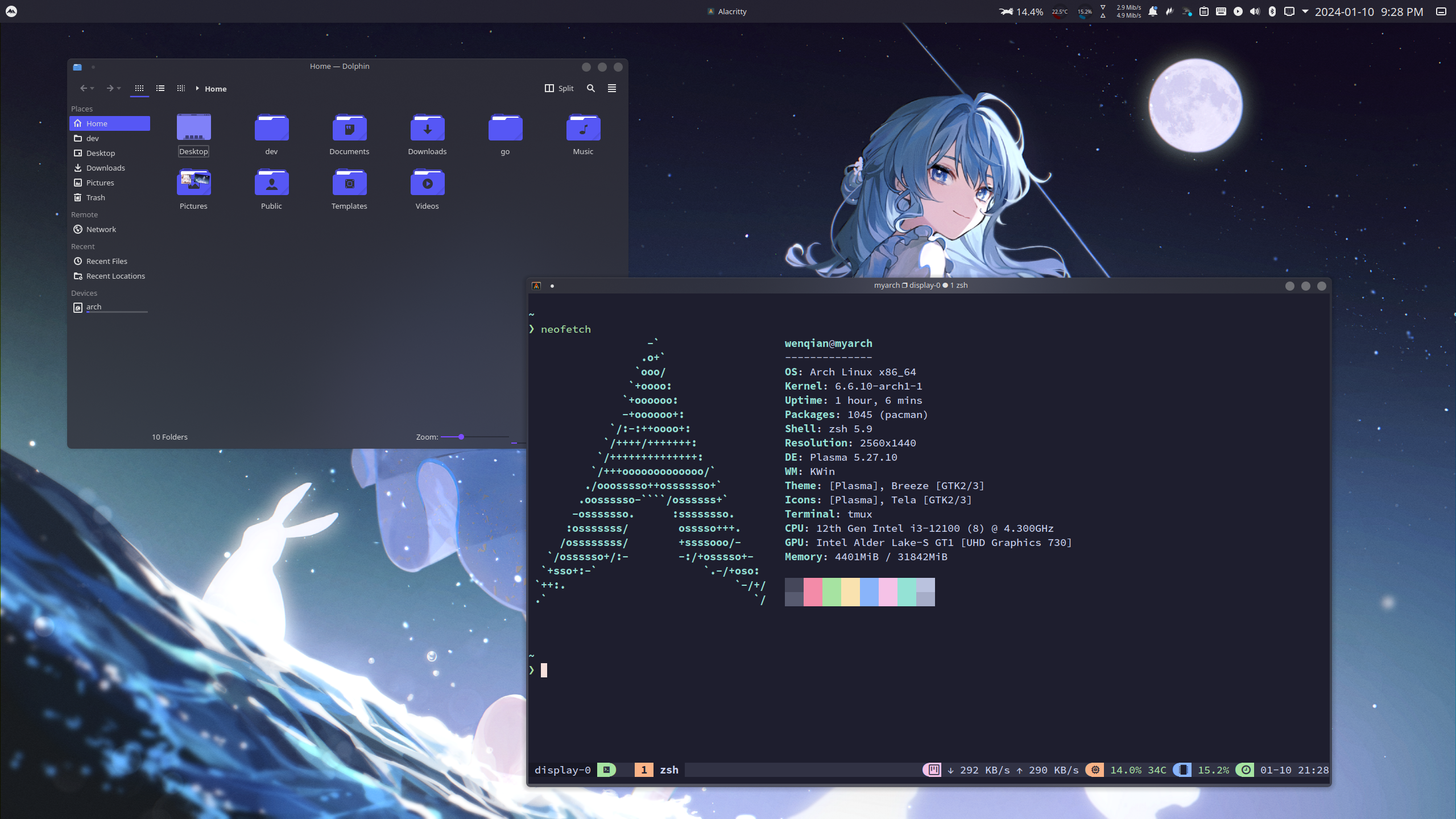Click the Pictures folder thumbnail
1456x819 pixels.
[193, 183]
